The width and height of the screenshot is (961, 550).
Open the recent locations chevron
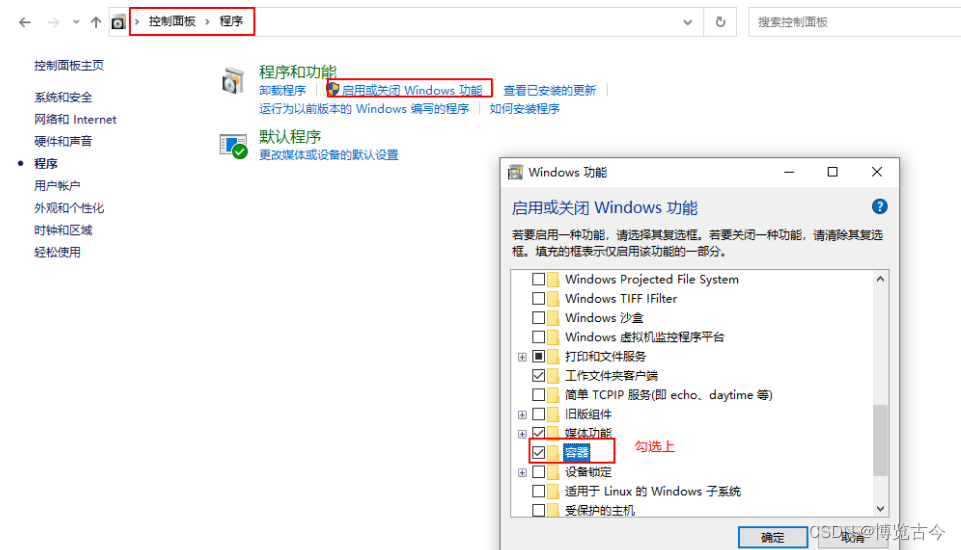(x=76, y=23)
